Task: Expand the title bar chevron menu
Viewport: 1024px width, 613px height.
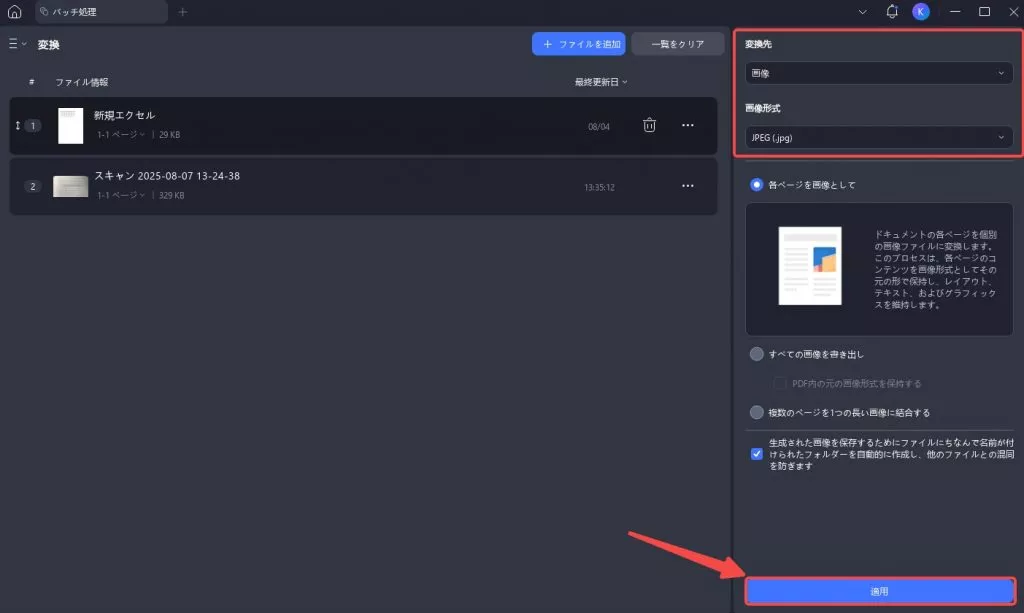Action: tap(863, 12)
